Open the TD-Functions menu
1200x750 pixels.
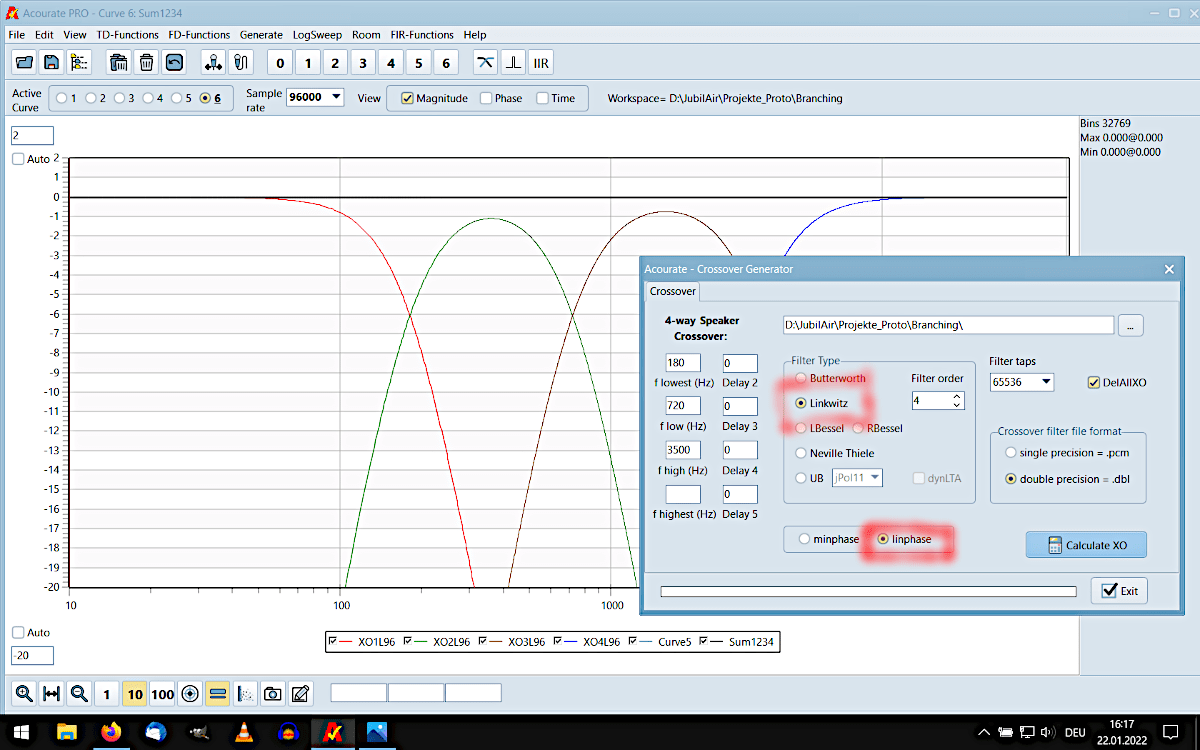[128, 35]
